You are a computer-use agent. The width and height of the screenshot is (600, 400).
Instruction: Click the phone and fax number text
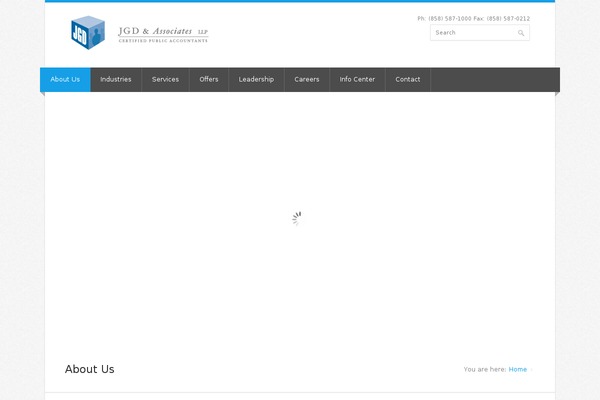pyautogui.click(x=474, y=18)
